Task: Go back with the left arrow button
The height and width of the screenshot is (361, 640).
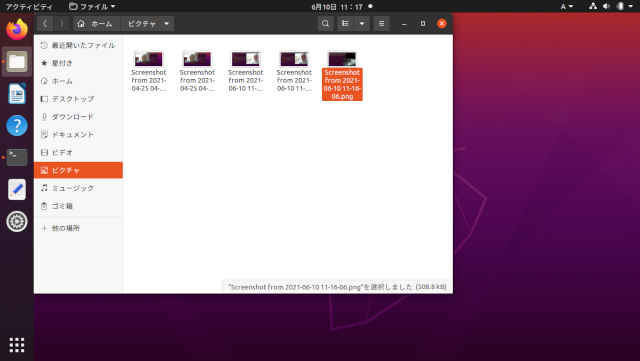Action: click(x=45, y=24)
